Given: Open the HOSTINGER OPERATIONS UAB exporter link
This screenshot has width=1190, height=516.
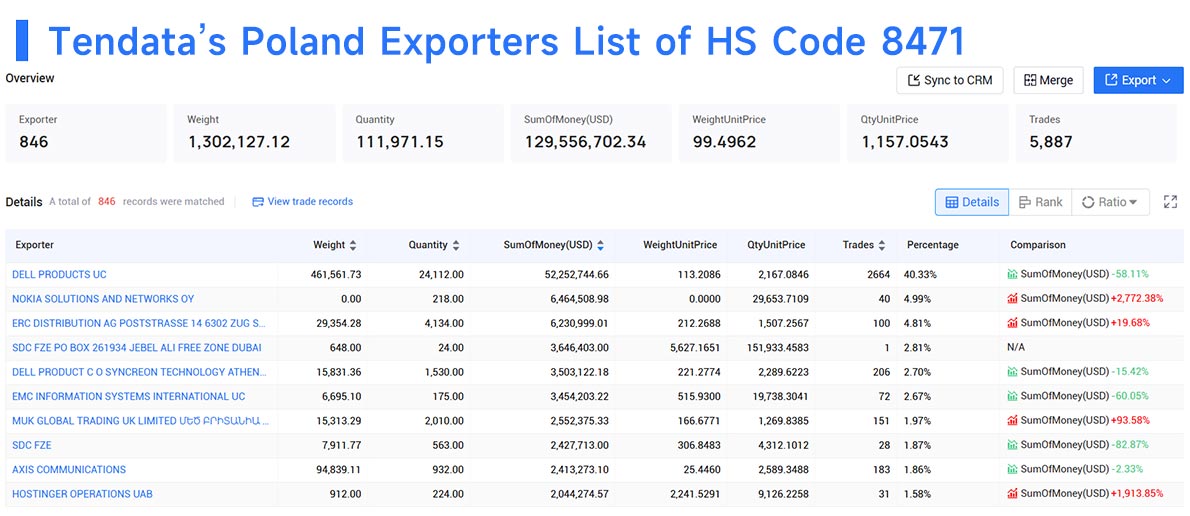Looking at the screenshot, I should point(82,494).
